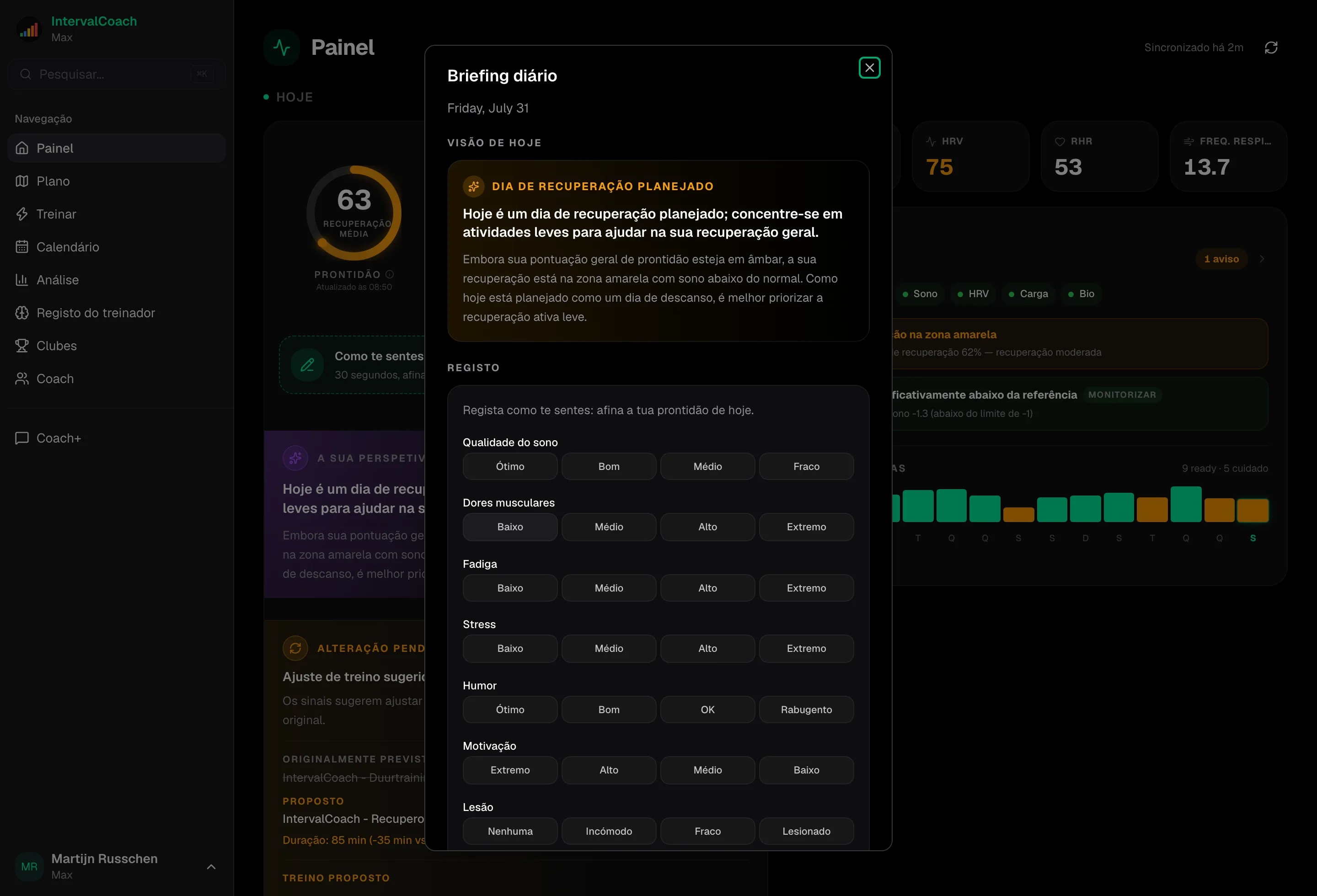
Task: Click the respiratory frequency wind icon
Action: 1189,142
